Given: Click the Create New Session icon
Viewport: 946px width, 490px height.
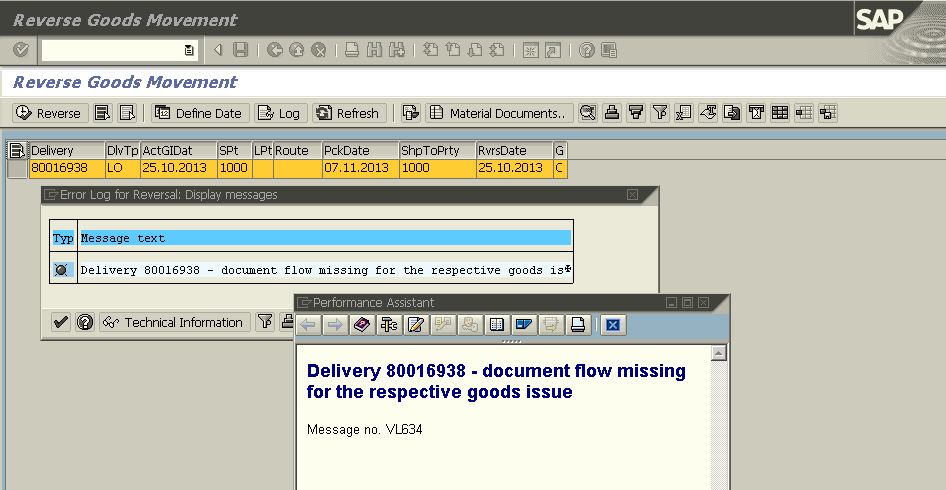Looking at the screenshot, I should (530, 50).
